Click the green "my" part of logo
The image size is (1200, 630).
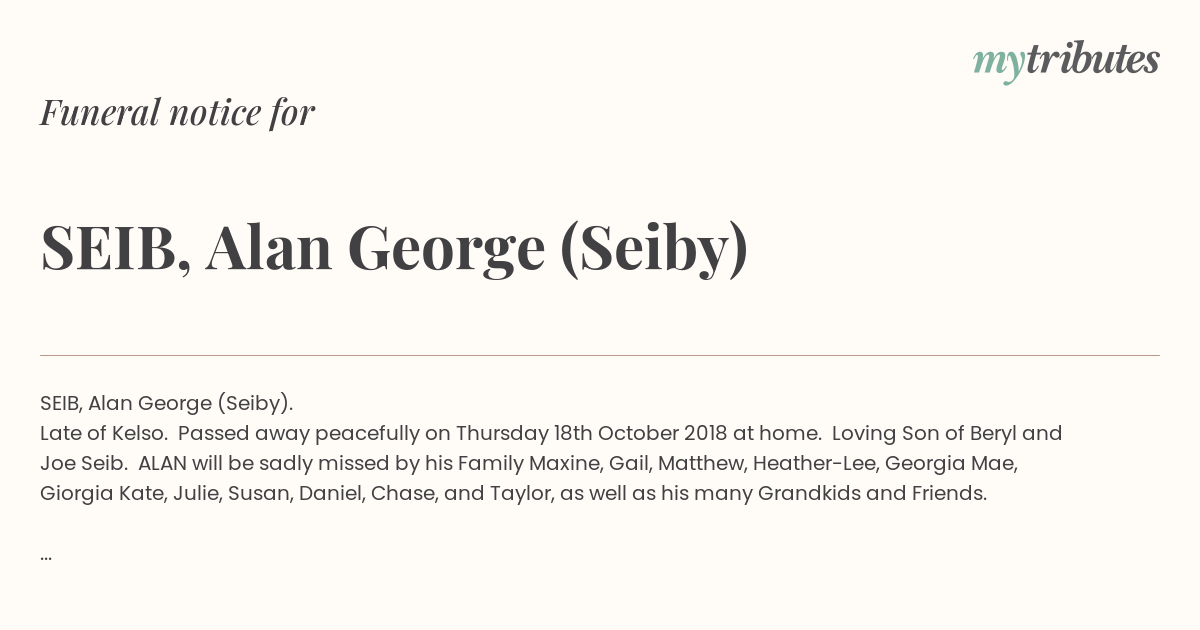[x=999, y=64]
